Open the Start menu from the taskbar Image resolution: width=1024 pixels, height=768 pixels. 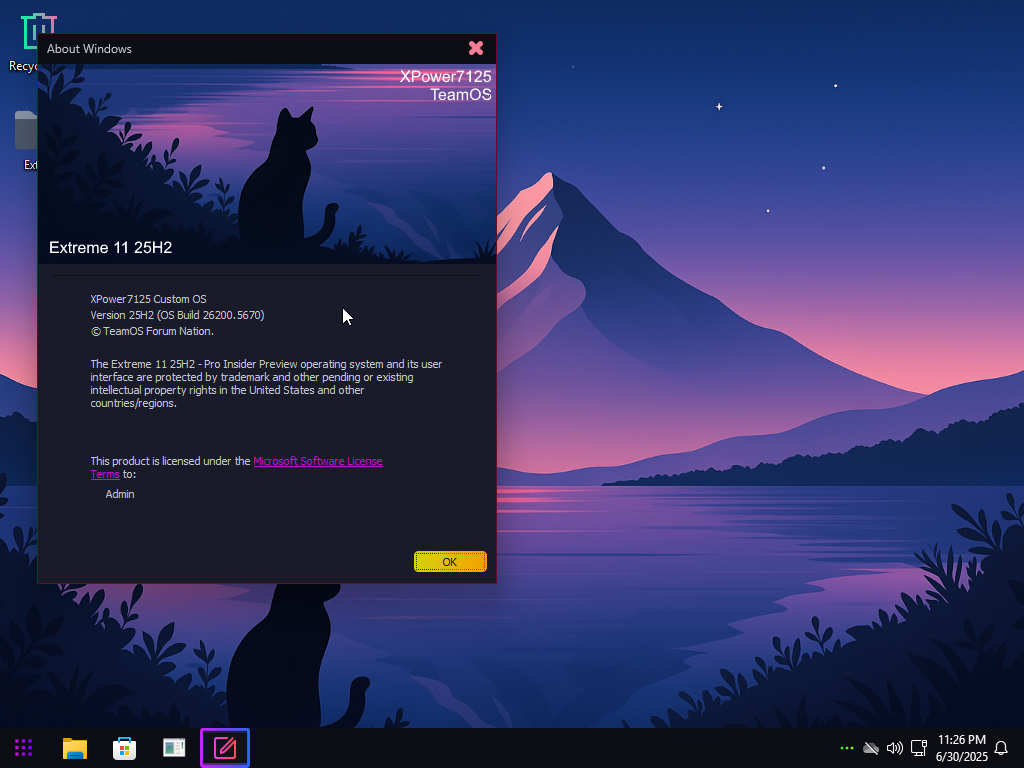point(24,748)
